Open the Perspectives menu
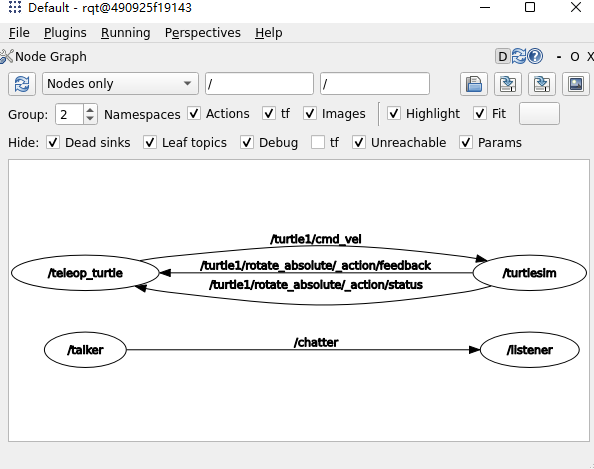 (x=203, y=33)
